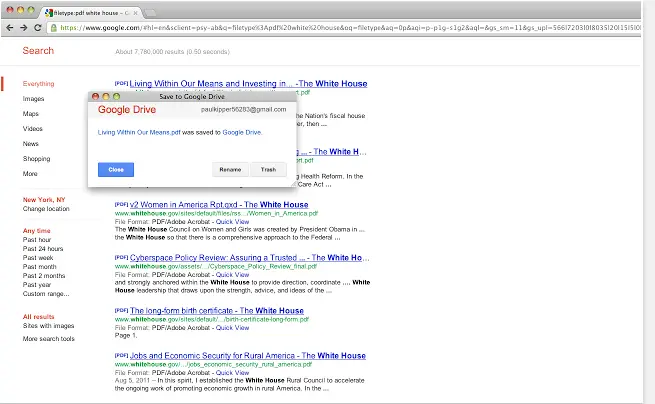
Task: Open a new tab next to current tab
Action: point(150,13)
